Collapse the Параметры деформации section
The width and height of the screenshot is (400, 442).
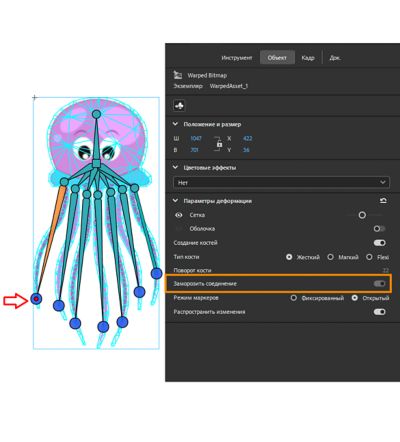(175, 201)
